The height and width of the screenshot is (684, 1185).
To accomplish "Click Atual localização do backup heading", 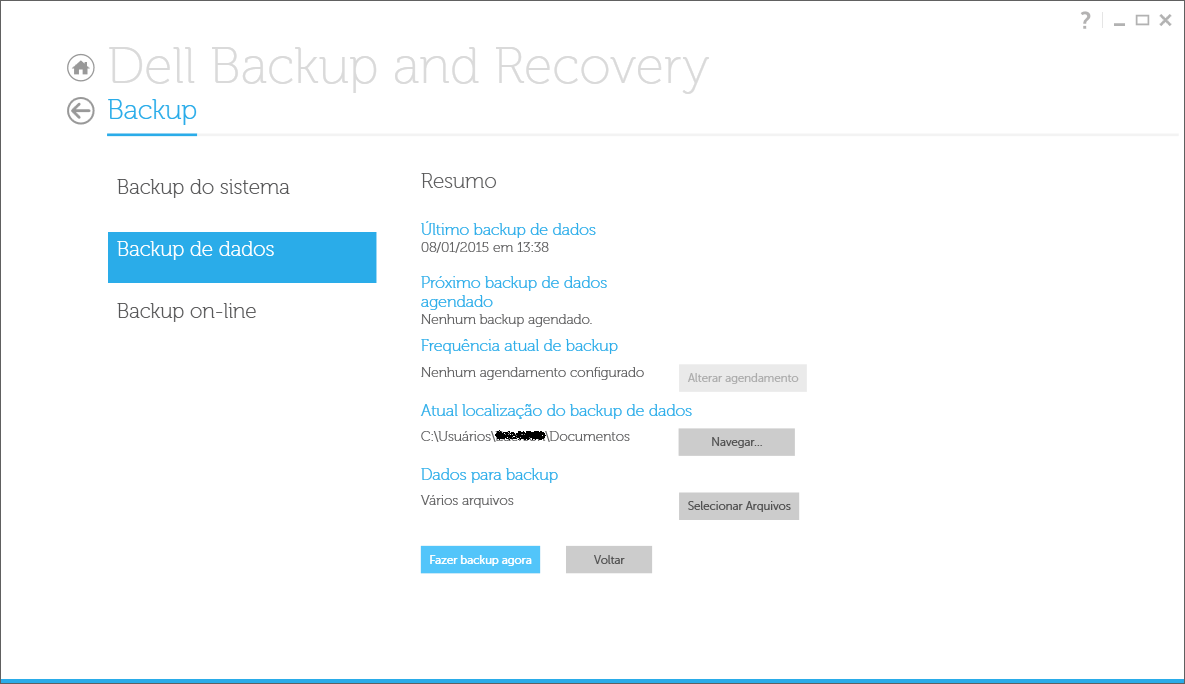I will pyautogui.click(x=556, y=410).
